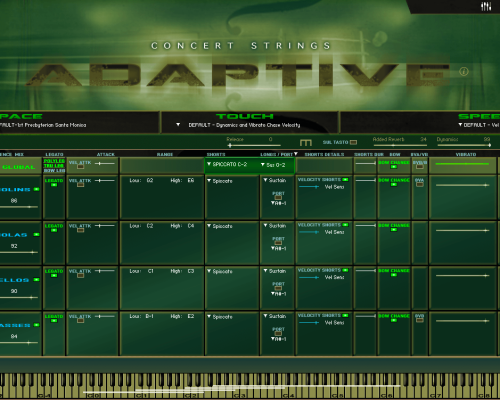Adjust the Release slider
This screenshot has height=400, width=500.
coord(254,145)
